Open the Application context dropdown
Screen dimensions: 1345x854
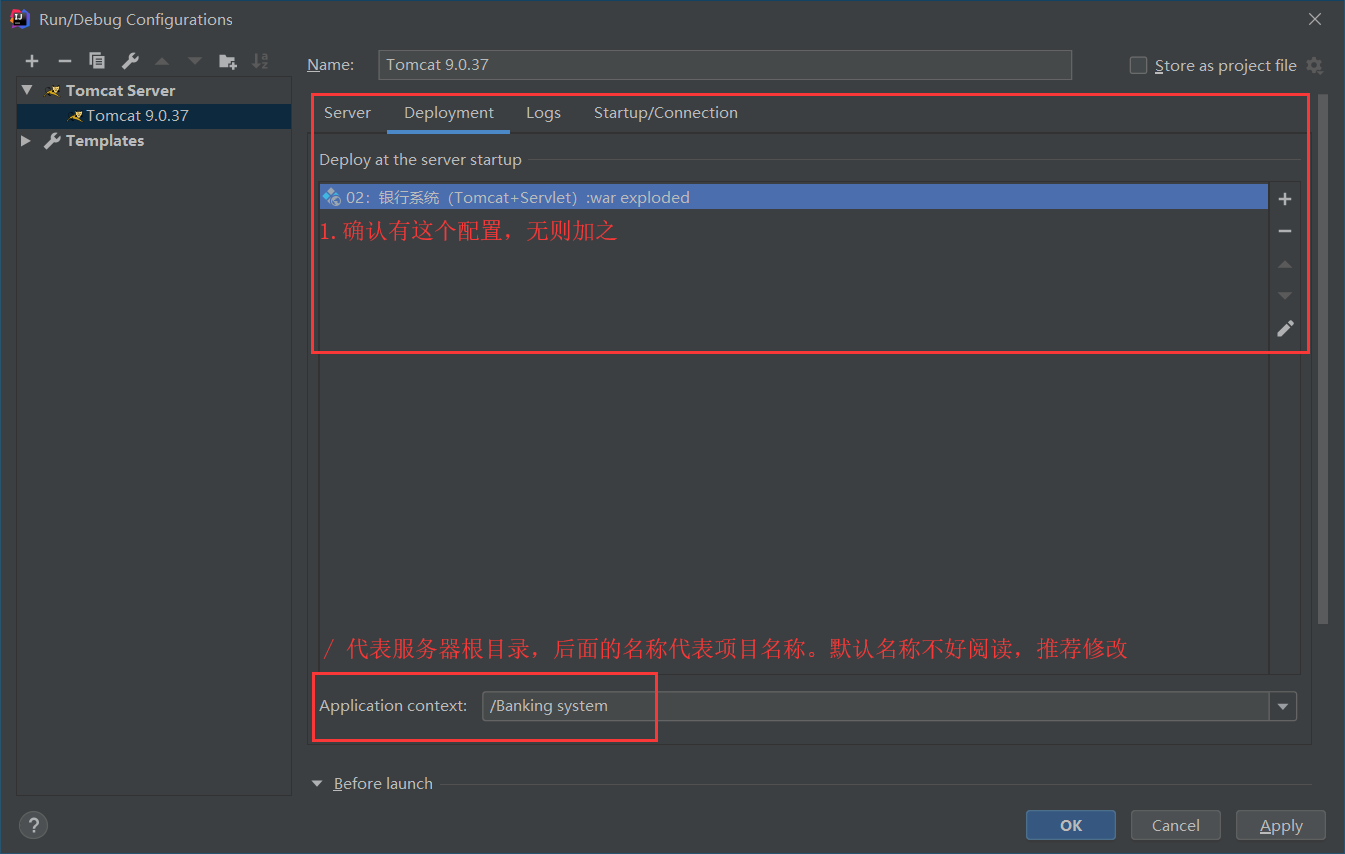click(1283, 706)
